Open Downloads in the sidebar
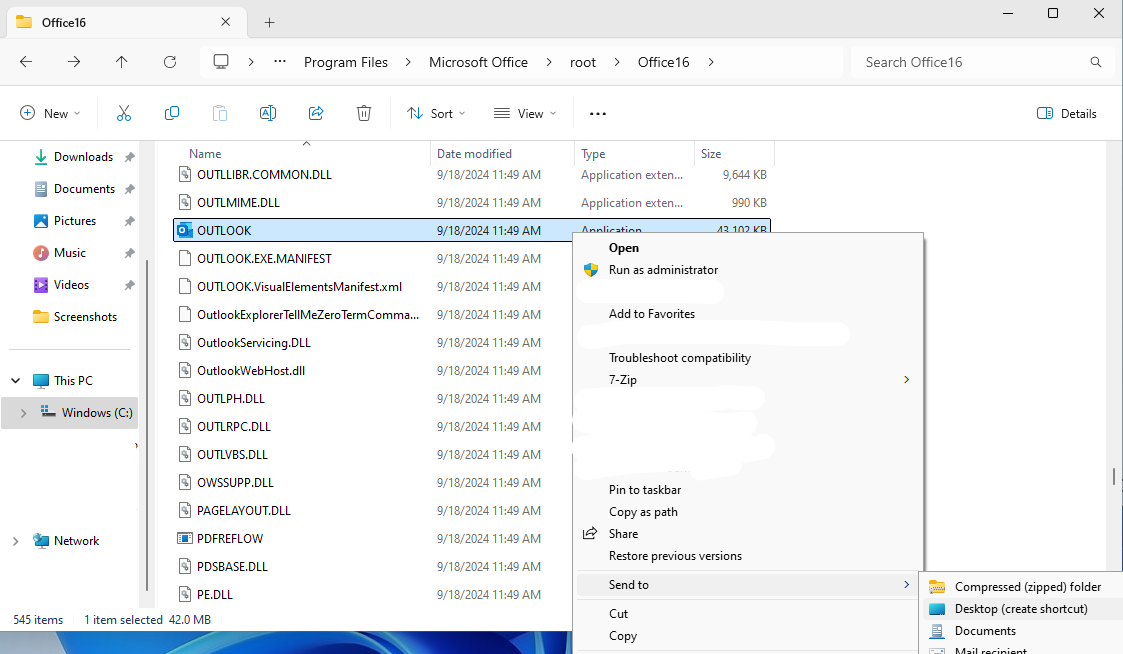Viewport: 1123px width, 654px height. click(x=83, y=157)
